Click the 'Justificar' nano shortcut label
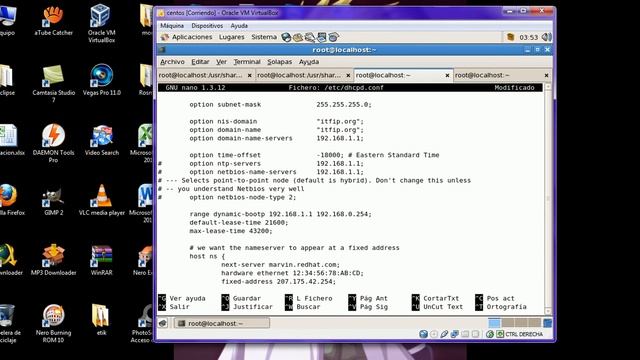Image resolution: width=640 pixels, height=360 pixels. pyautogui.click(x=253, y=307)
